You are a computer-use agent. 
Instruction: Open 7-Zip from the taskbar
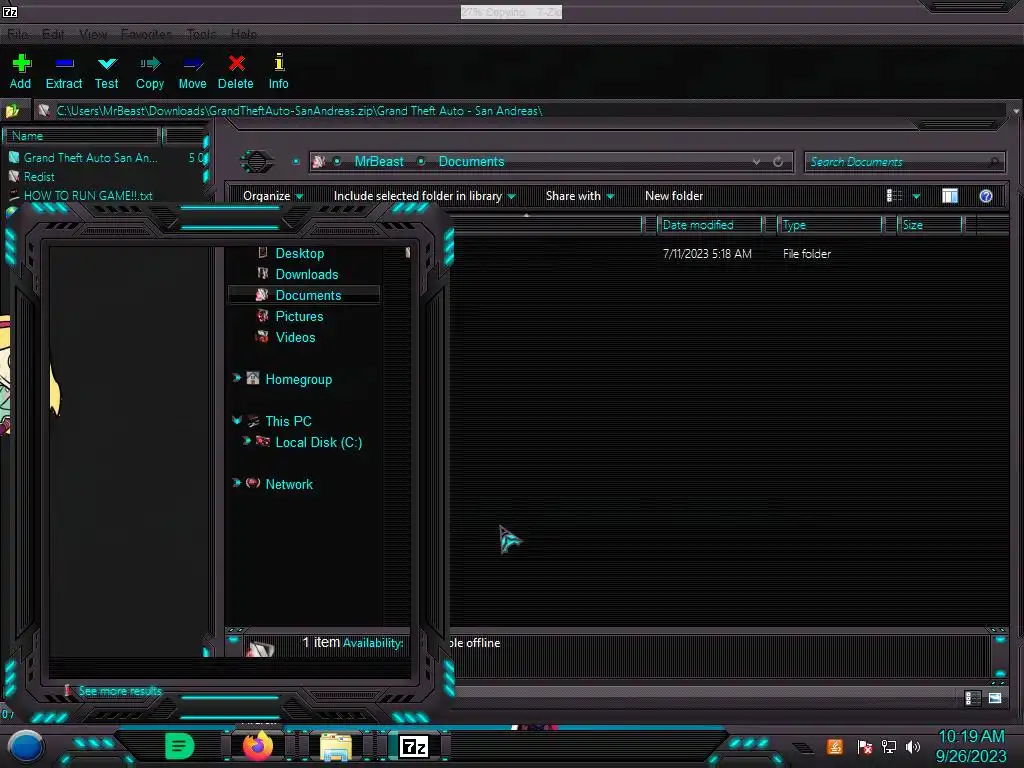coord(413,746)
